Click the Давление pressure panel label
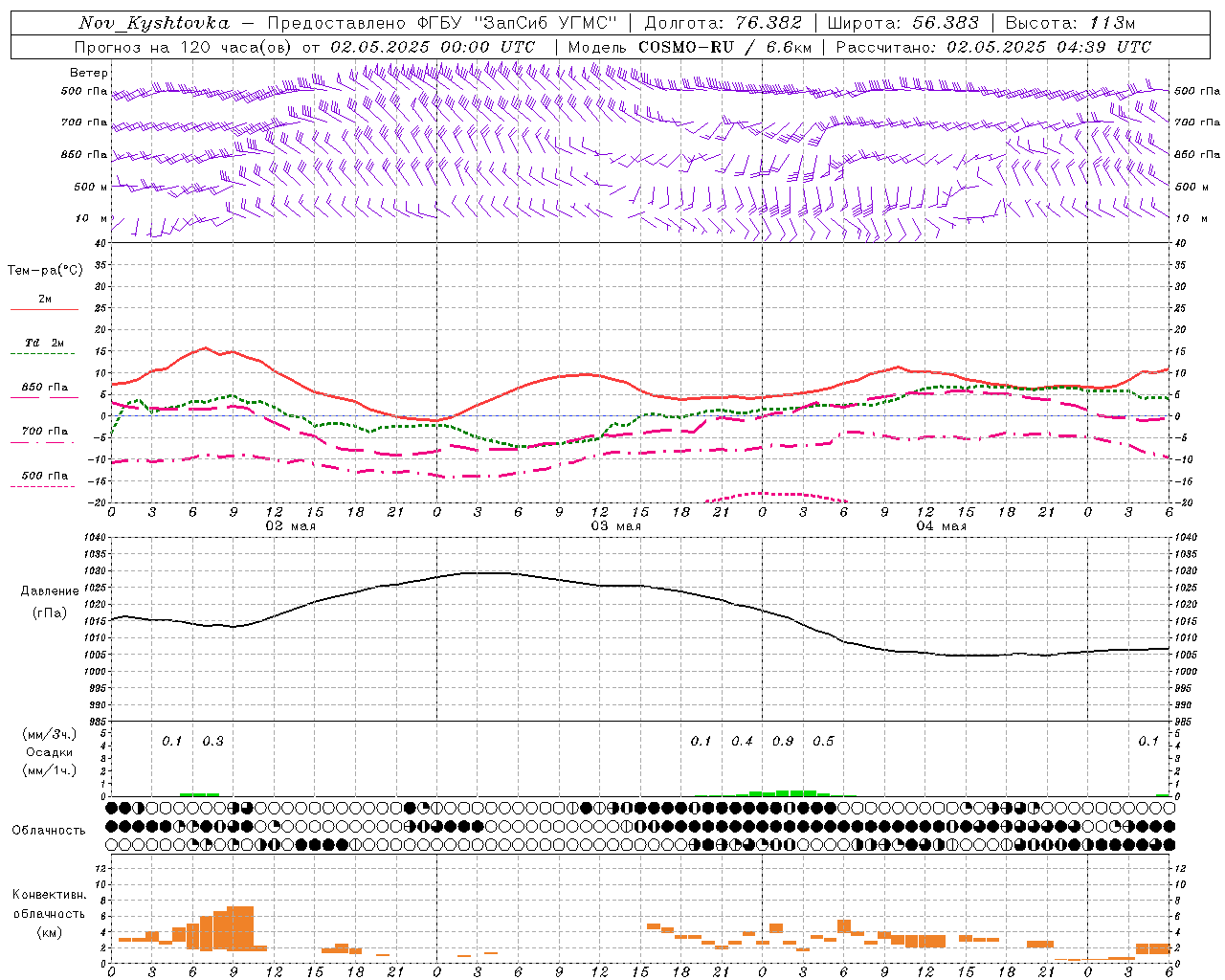Viewport: 1225px width, 980px height. (x=50, y=591)
